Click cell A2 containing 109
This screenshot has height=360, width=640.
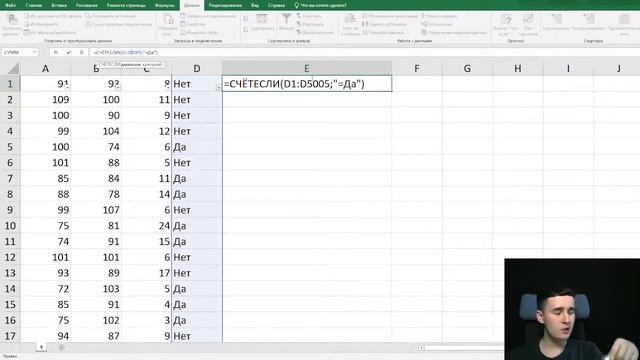tap(45, 100)
